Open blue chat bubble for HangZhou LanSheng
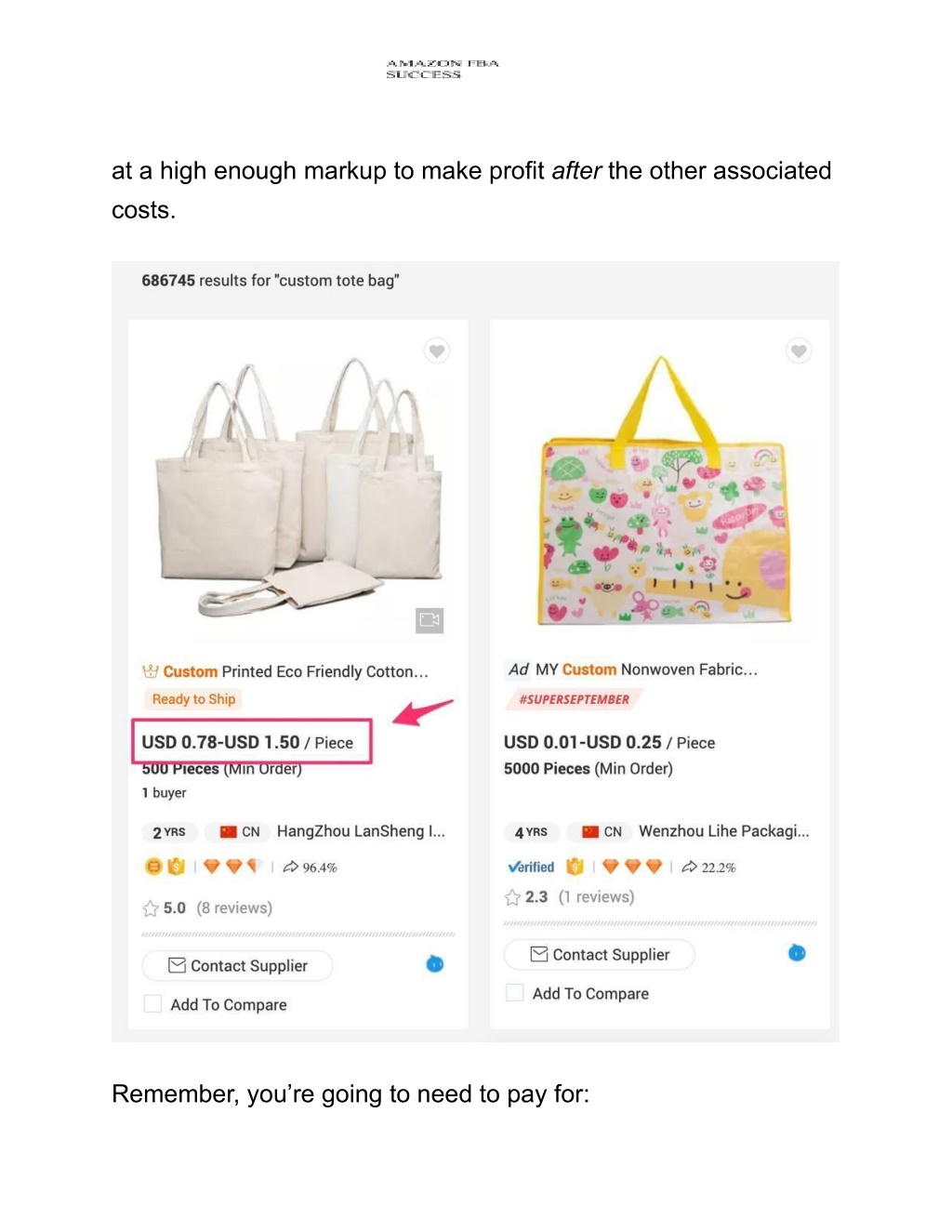Image resolution: width=952 pixels, height=1232 pixels. pos(434,964)
